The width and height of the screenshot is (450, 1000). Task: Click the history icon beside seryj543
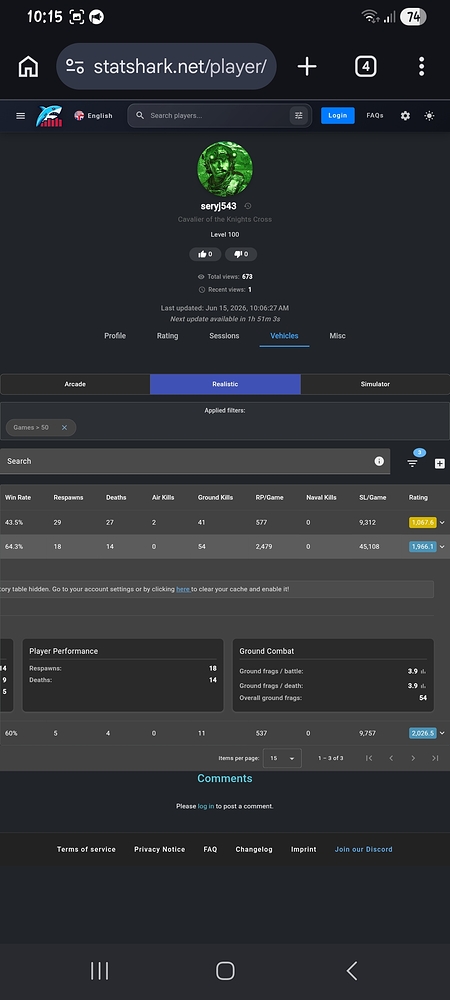tap(248, 206)
